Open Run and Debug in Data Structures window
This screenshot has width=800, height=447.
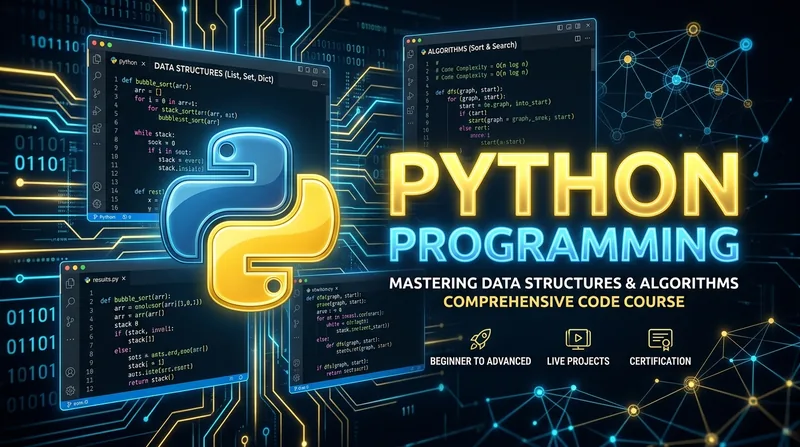pyautogui.click(x=96, y=111)
